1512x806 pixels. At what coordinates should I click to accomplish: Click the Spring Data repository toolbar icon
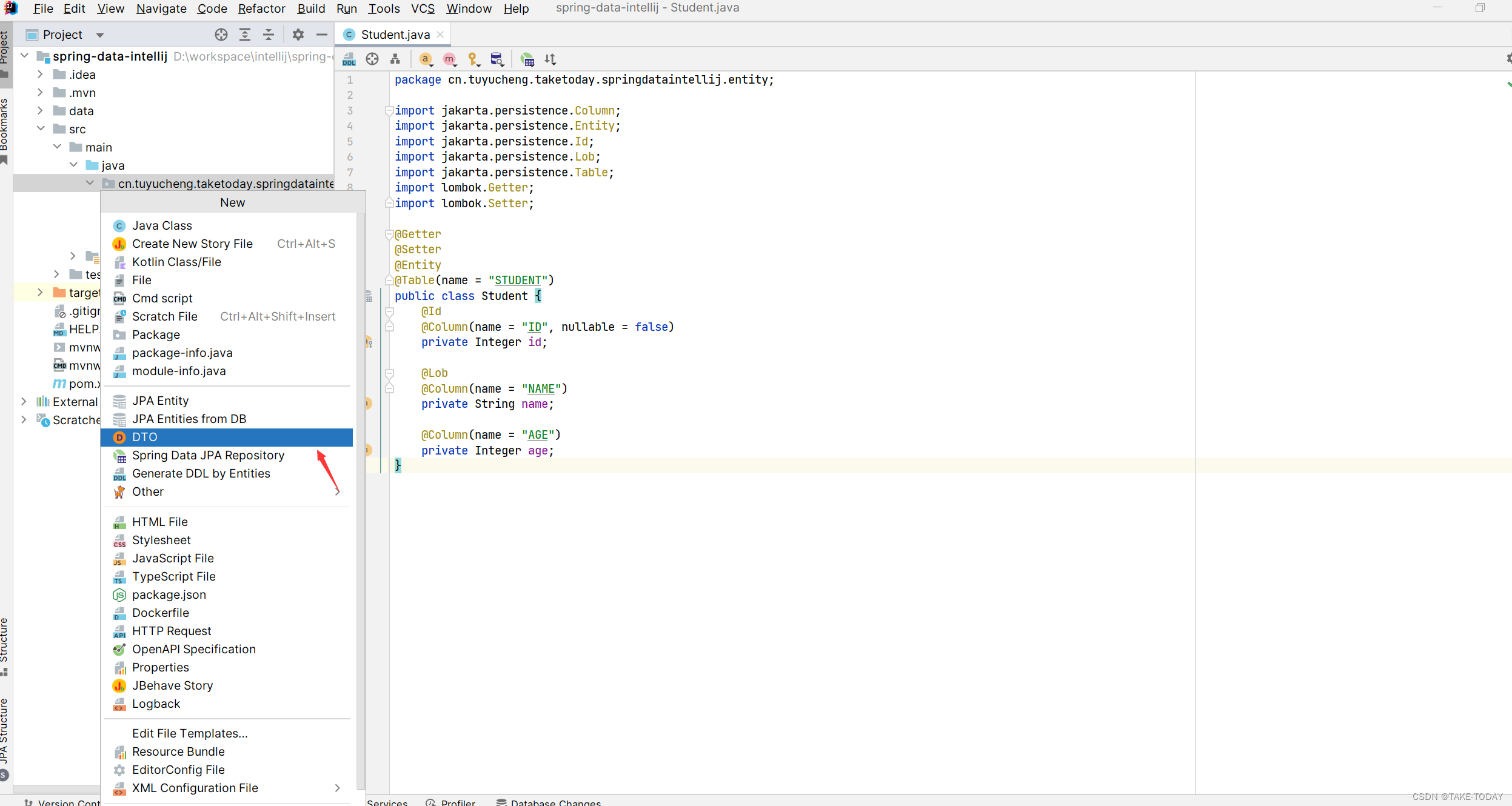coord(527,59)
